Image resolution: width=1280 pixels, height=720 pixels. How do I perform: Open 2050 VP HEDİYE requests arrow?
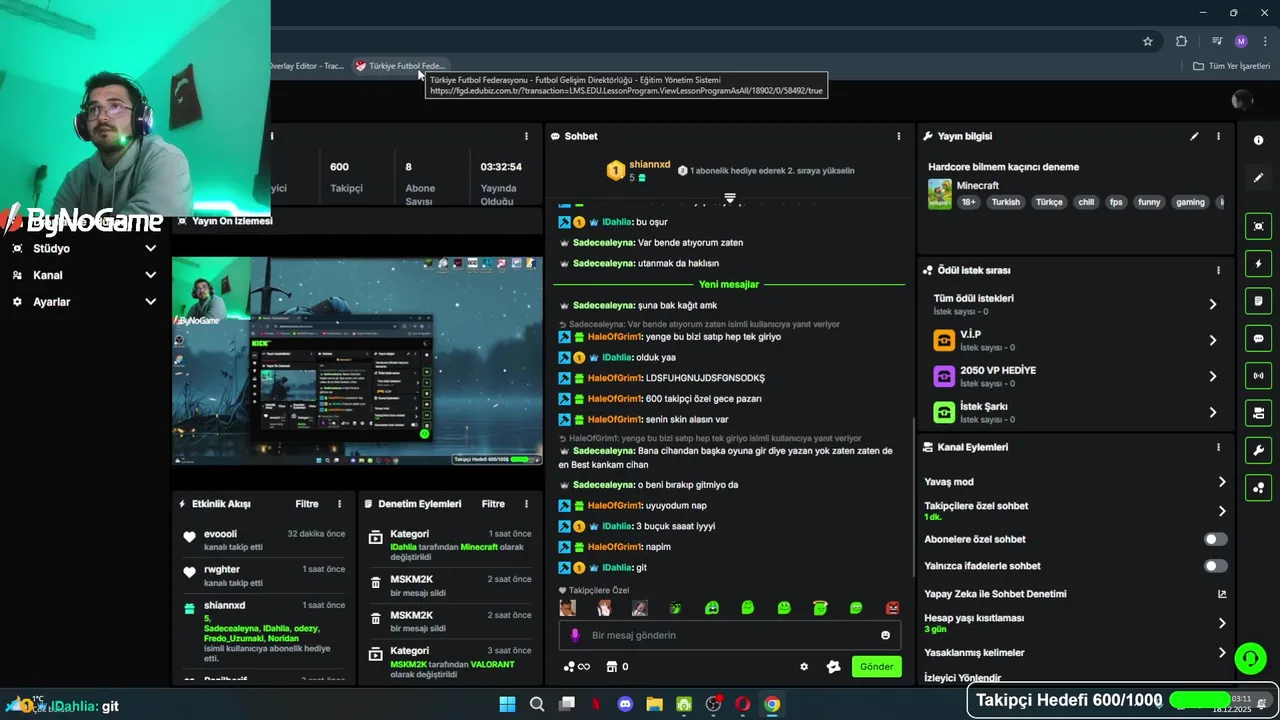pyautogui.click(x=1212, y=376)
